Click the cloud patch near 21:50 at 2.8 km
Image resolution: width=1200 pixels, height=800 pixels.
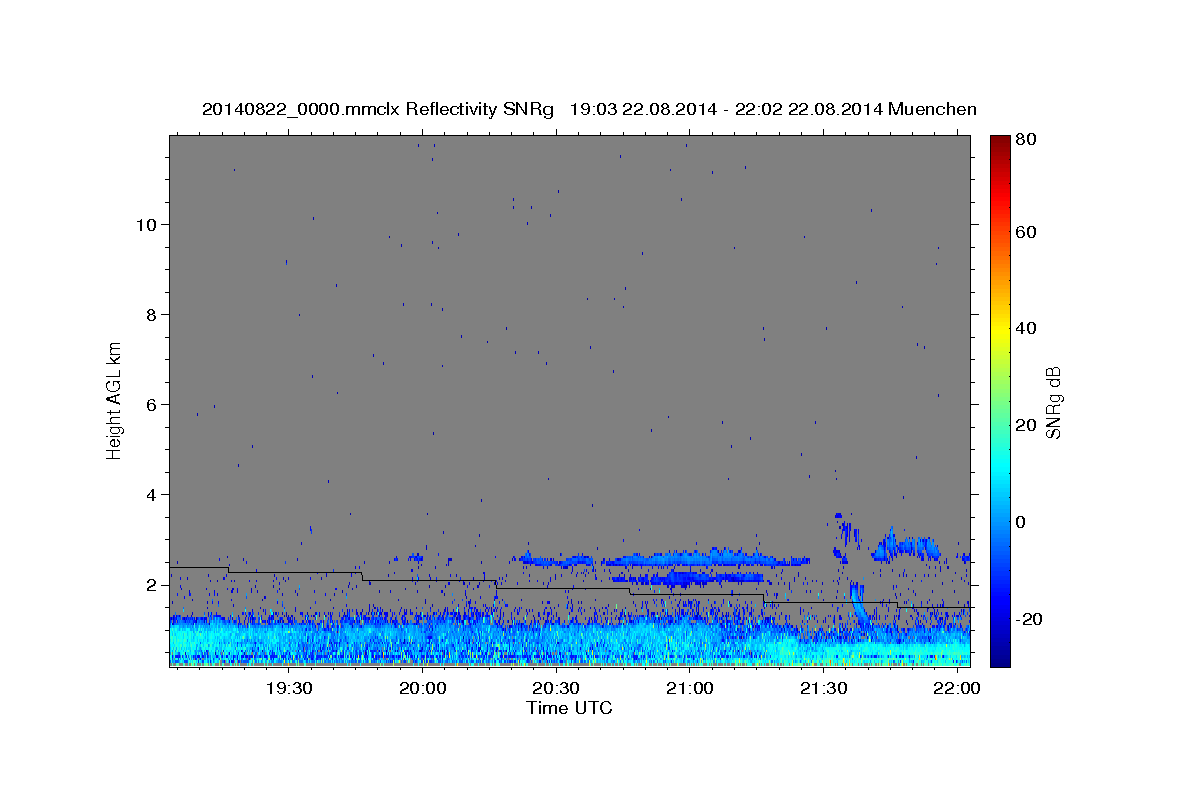point(906,547)
